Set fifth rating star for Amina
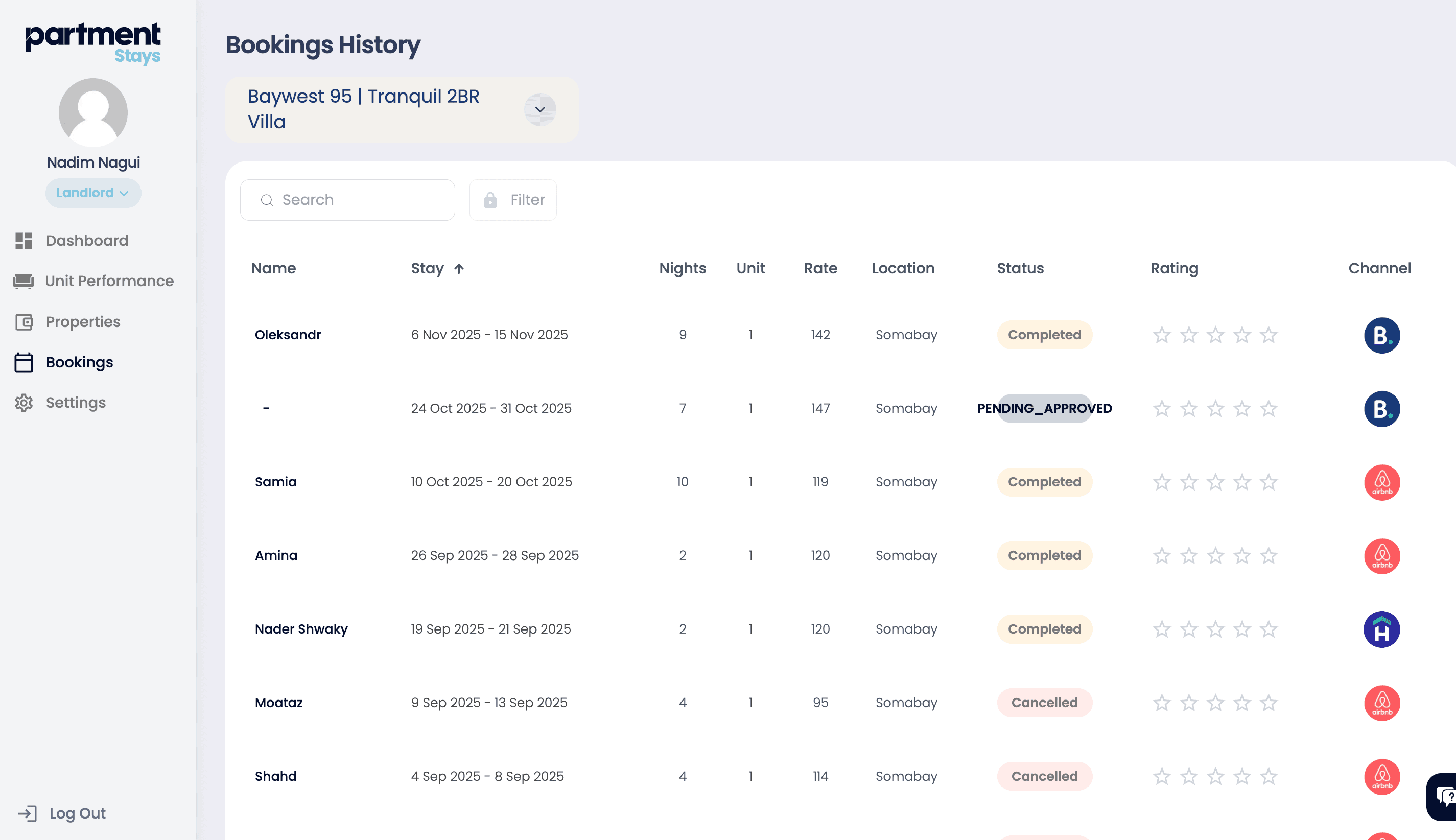Image resolution: width=1456 pixels, height=840 pixels. coord(1269,555)
